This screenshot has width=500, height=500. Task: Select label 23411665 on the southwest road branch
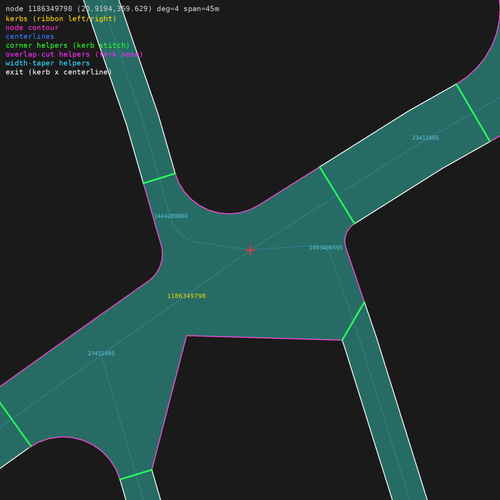pos(101,353)
